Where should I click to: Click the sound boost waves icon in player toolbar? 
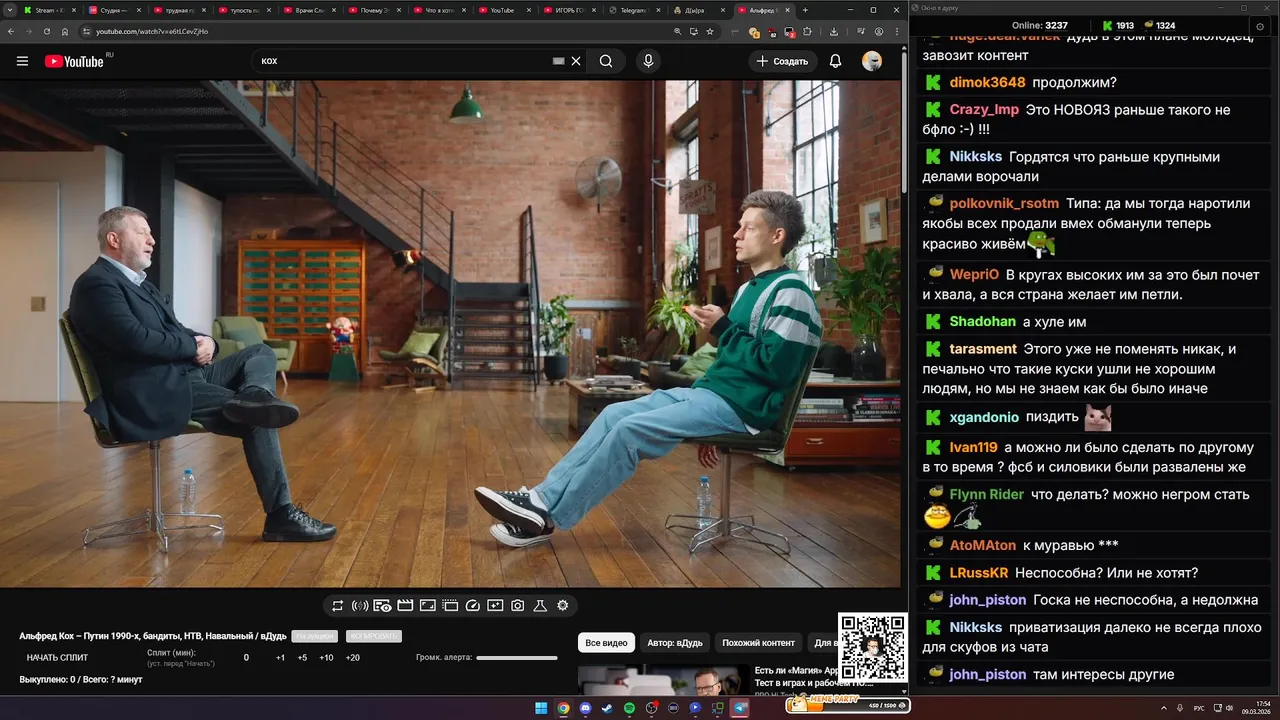(360, 605)
